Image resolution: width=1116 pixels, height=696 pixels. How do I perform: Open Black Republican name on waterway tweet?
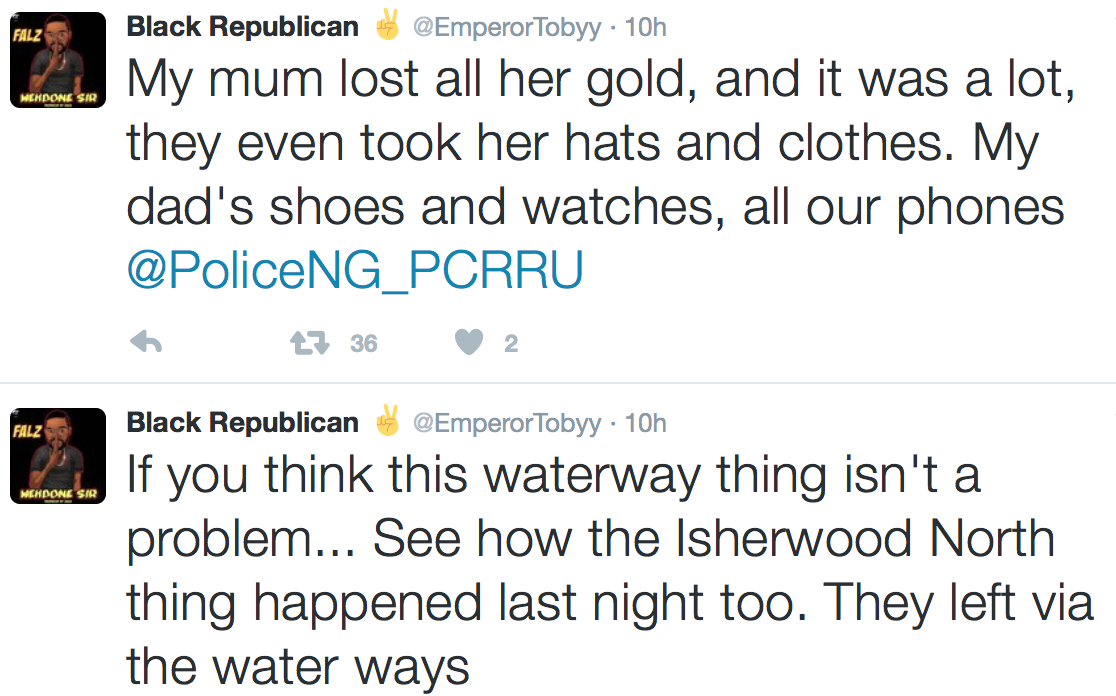tap(243, 423)
